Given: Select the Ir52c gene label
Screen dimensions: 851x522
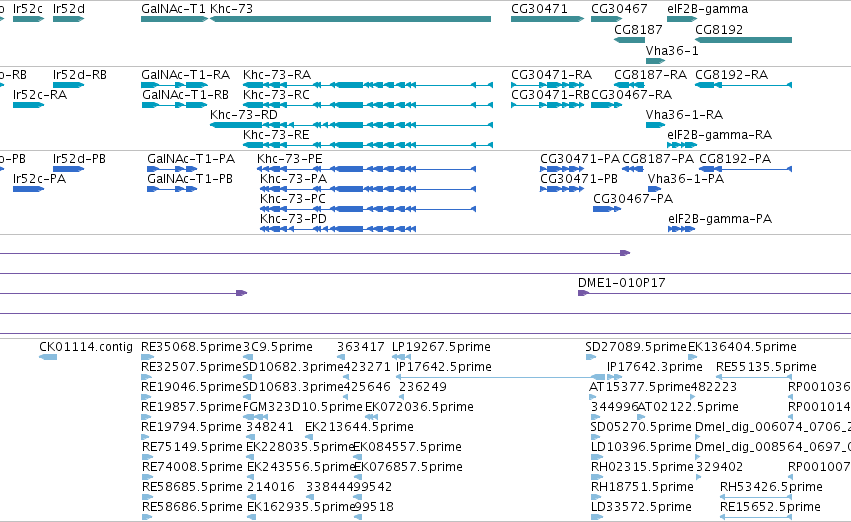Looking at the screenshot, I should (x=28, y=9).
